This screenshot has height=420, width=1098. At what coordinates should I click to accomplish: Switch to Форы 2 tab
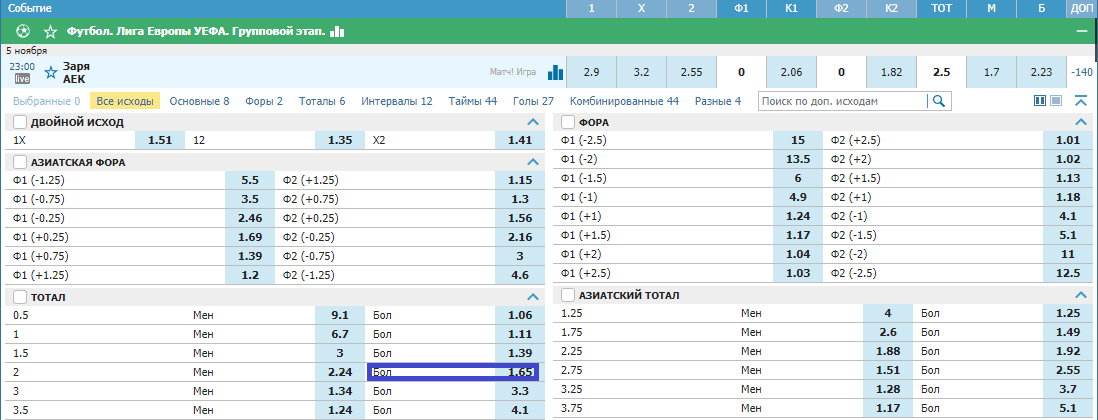(x=264, y=101)
